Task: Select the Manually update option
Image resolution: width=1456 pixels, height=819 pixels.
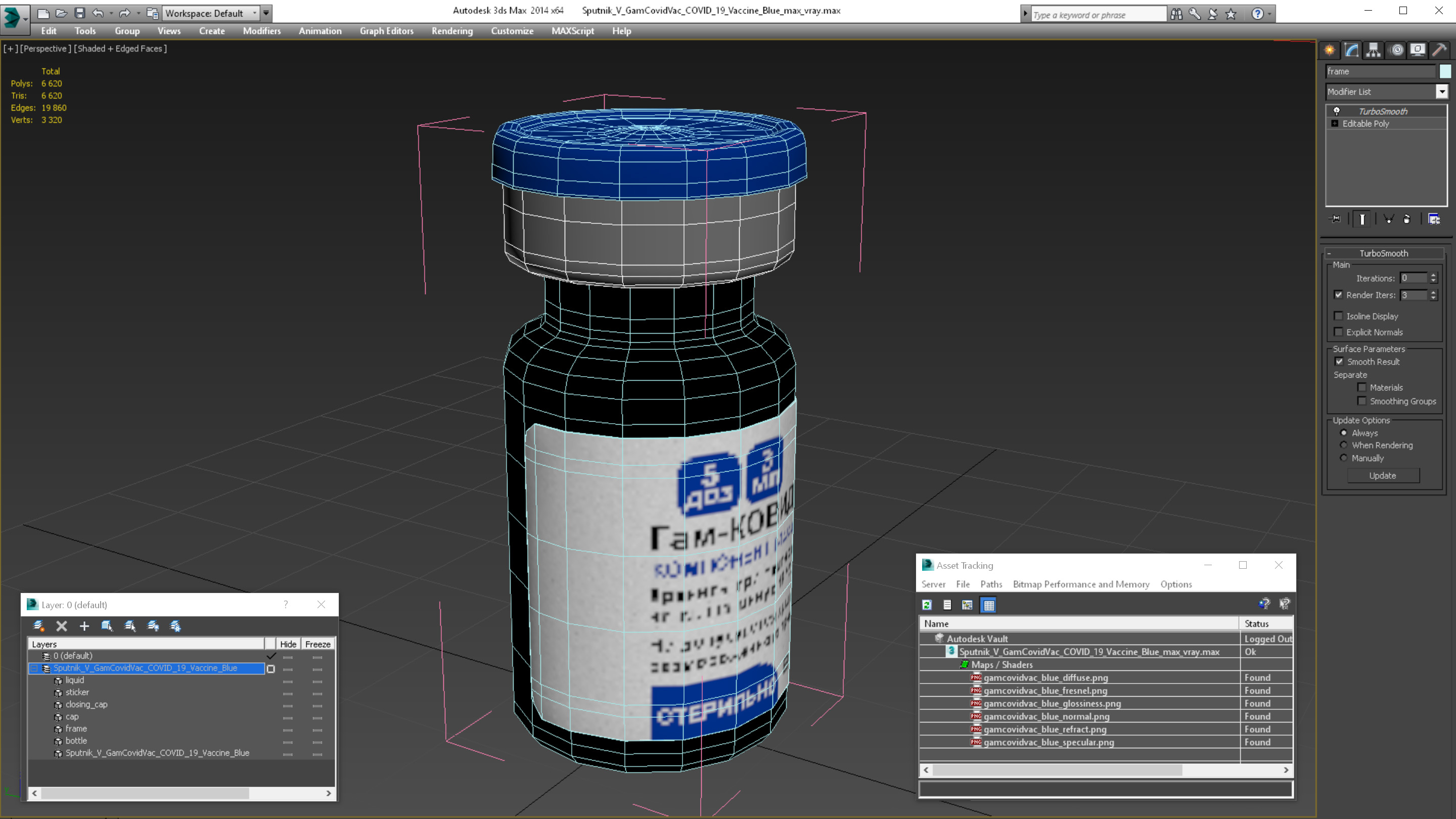Action: tap(1344, 458)
